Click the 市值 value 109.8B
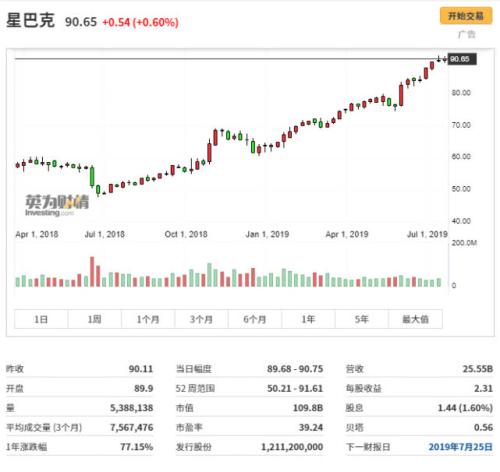The image size is (500, 472). [x=308, y=408]
